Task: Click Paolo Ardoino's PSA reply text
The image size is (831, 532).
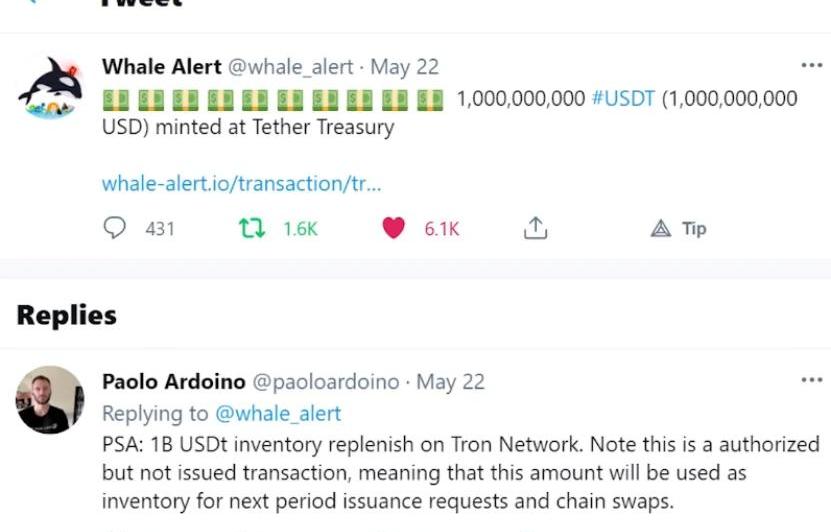Action: tap(460, 471)
